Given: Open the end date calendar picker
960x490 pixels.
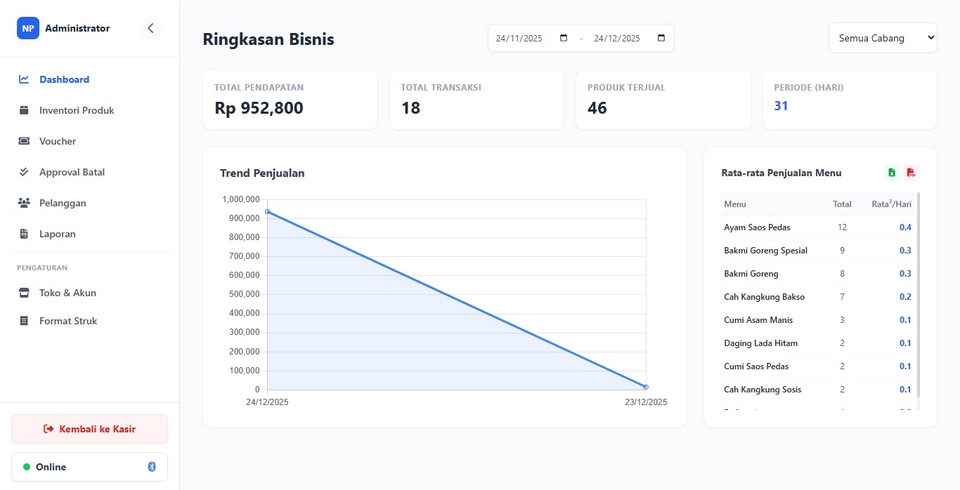Looking at the screenshot, I should [661, 38].
